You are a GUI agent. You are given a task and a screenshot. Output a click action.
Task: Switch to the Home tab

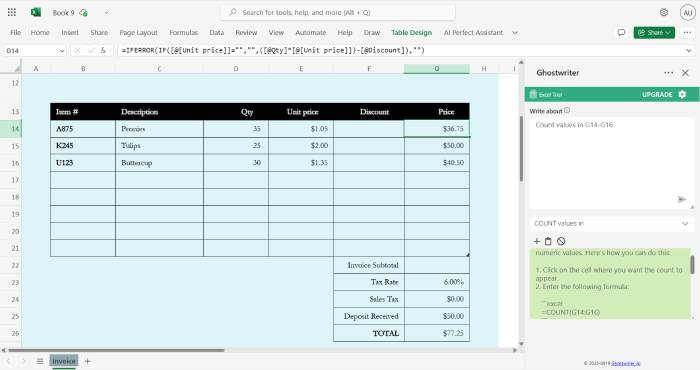(40, 33)
